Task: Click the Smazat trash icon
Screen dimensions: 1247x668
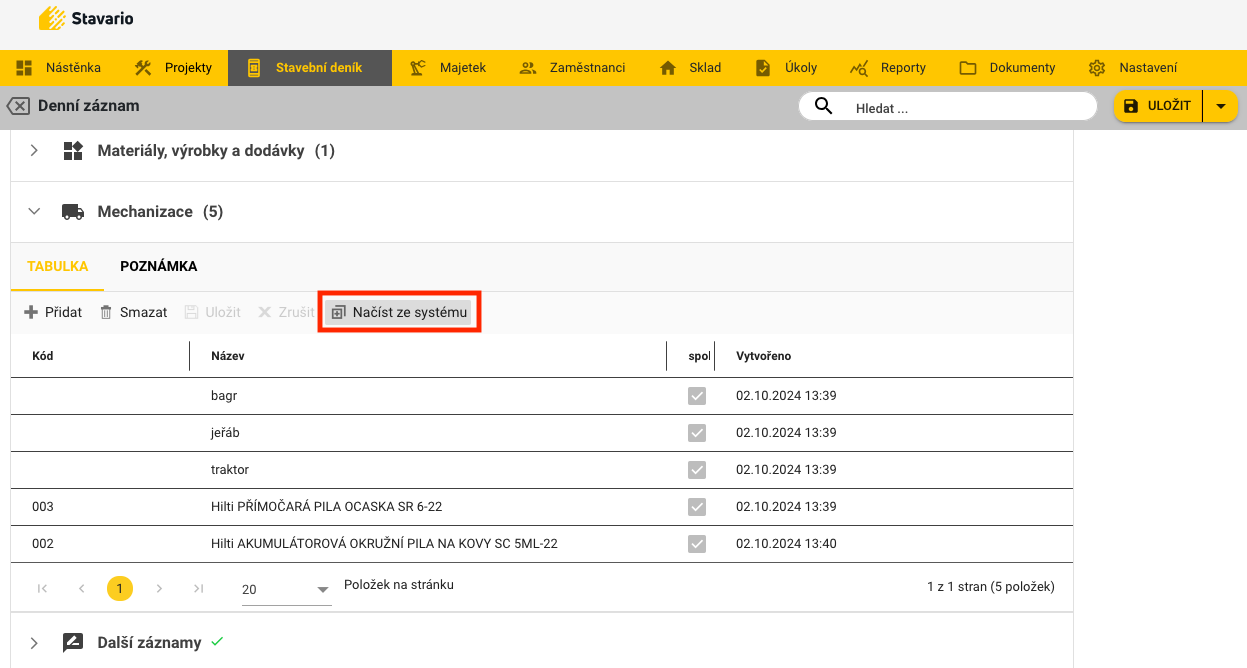Action: coord(106,312)
